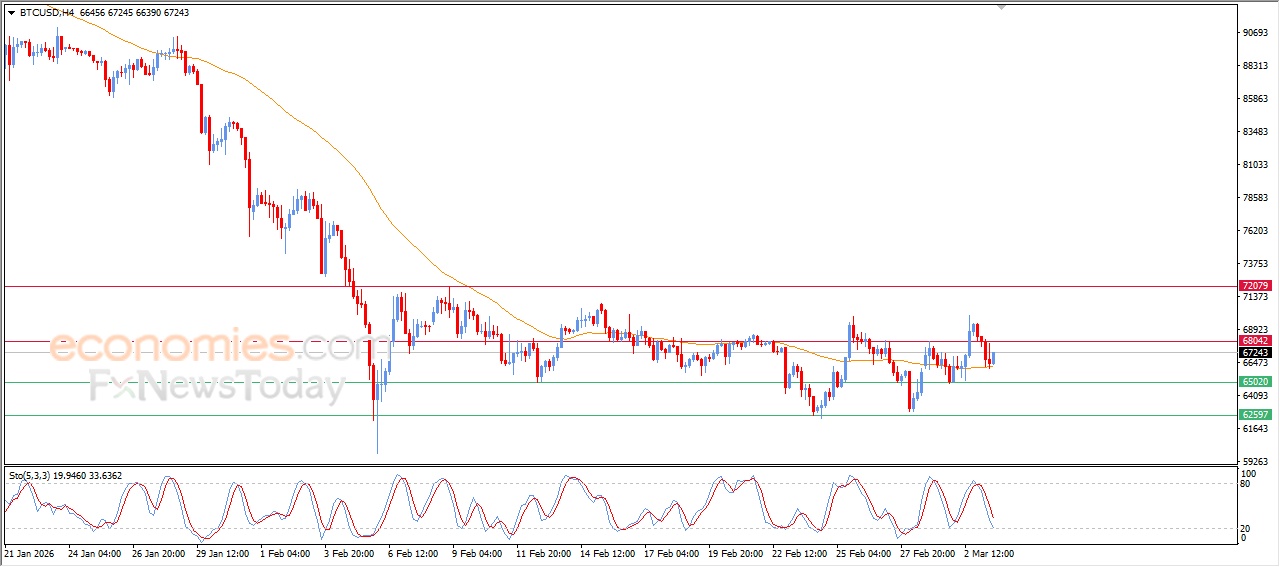Click the chart shift marker at top edge
Image resolution: width=1280 pixels, height=567 pixels.
click(1001, 7)
